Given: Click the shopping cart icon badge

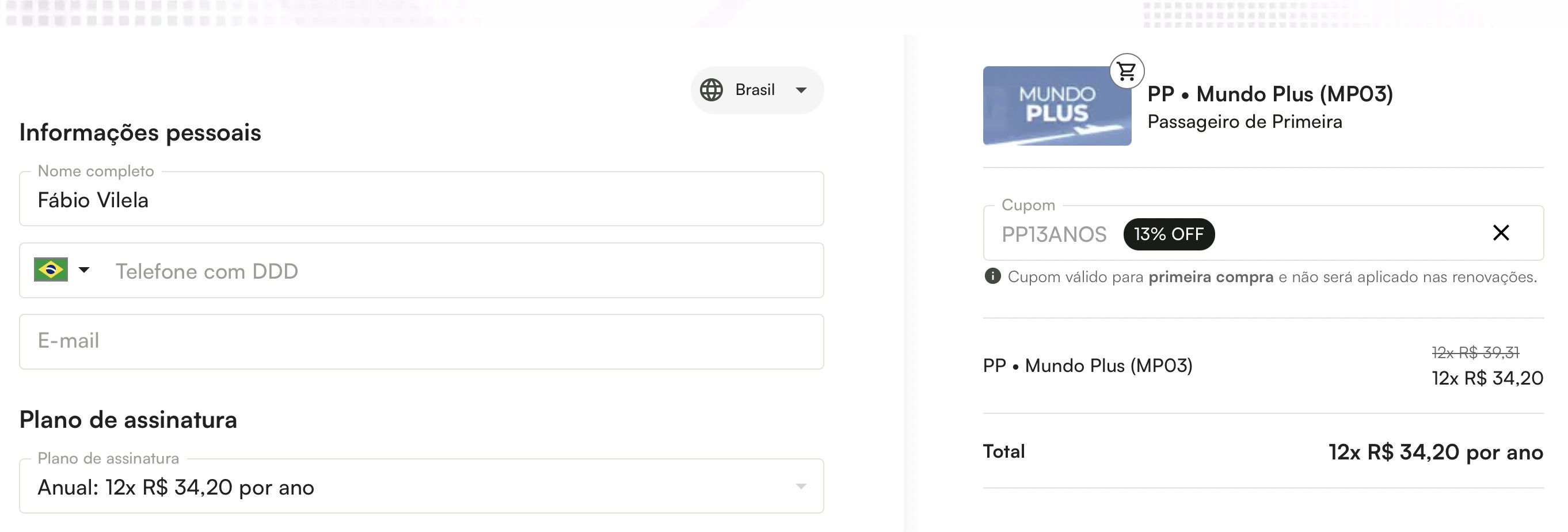Looking at the screenshot, I should (1126, 71).
